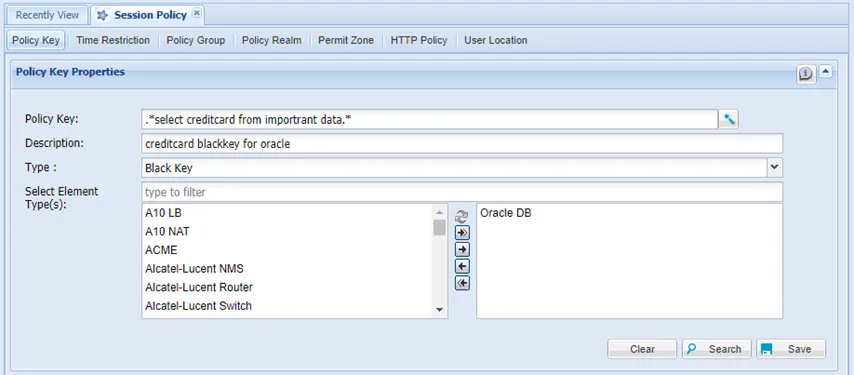Select the User Location sub-tab
This screenshot has width=854, height=375.
[495, 40]
